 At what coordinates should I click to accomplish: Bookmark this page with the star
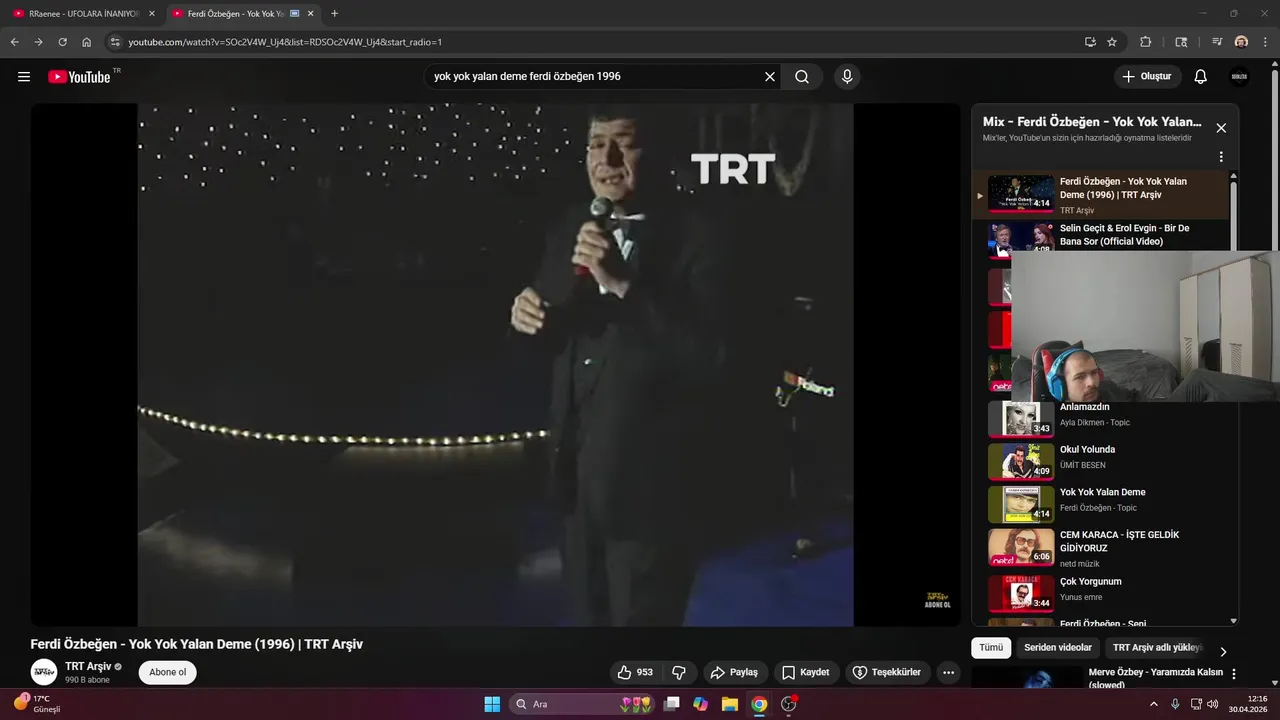click(1112, 42)
